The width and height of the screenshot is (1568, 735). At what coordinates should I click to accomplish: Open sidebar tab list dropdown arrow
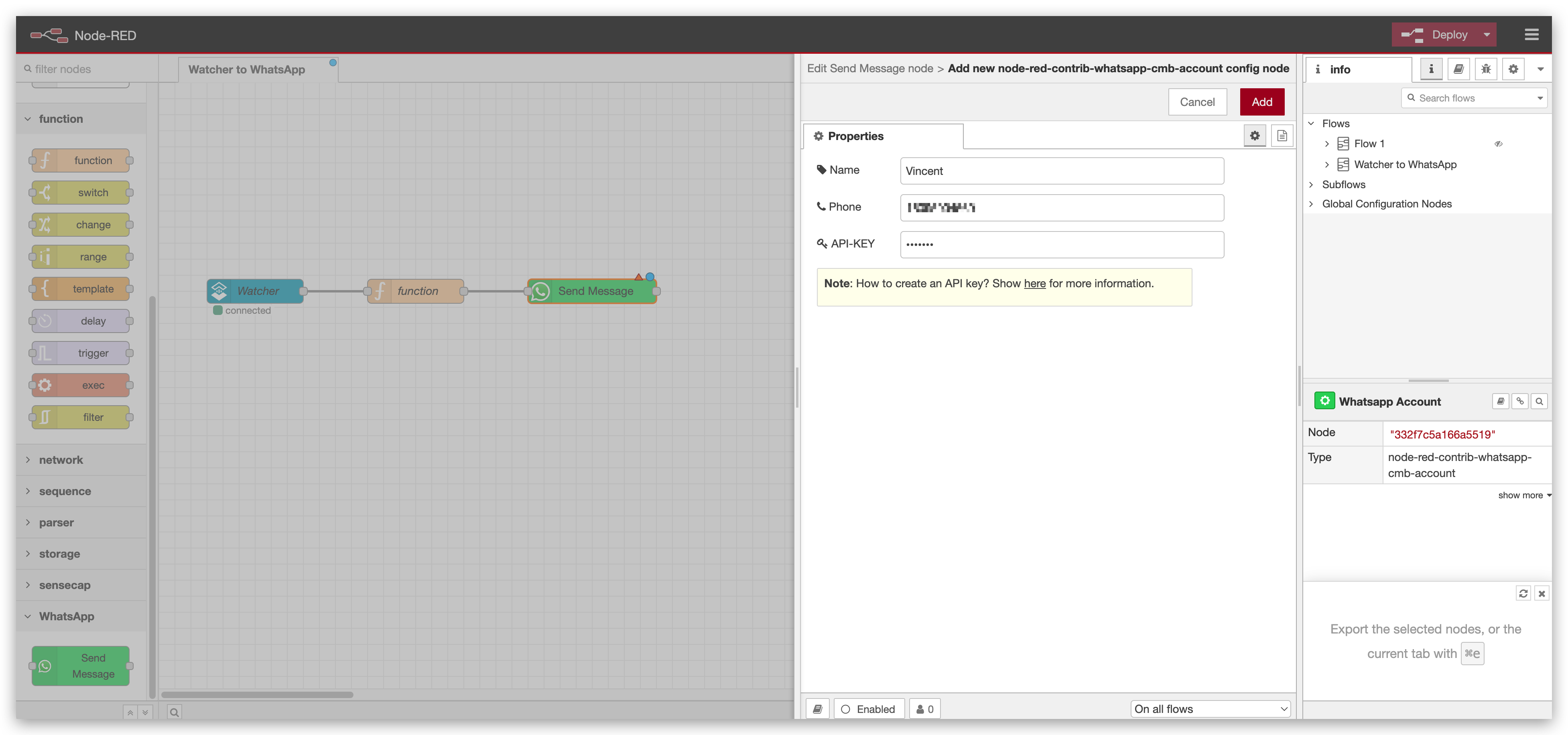tap(1541, 69)
